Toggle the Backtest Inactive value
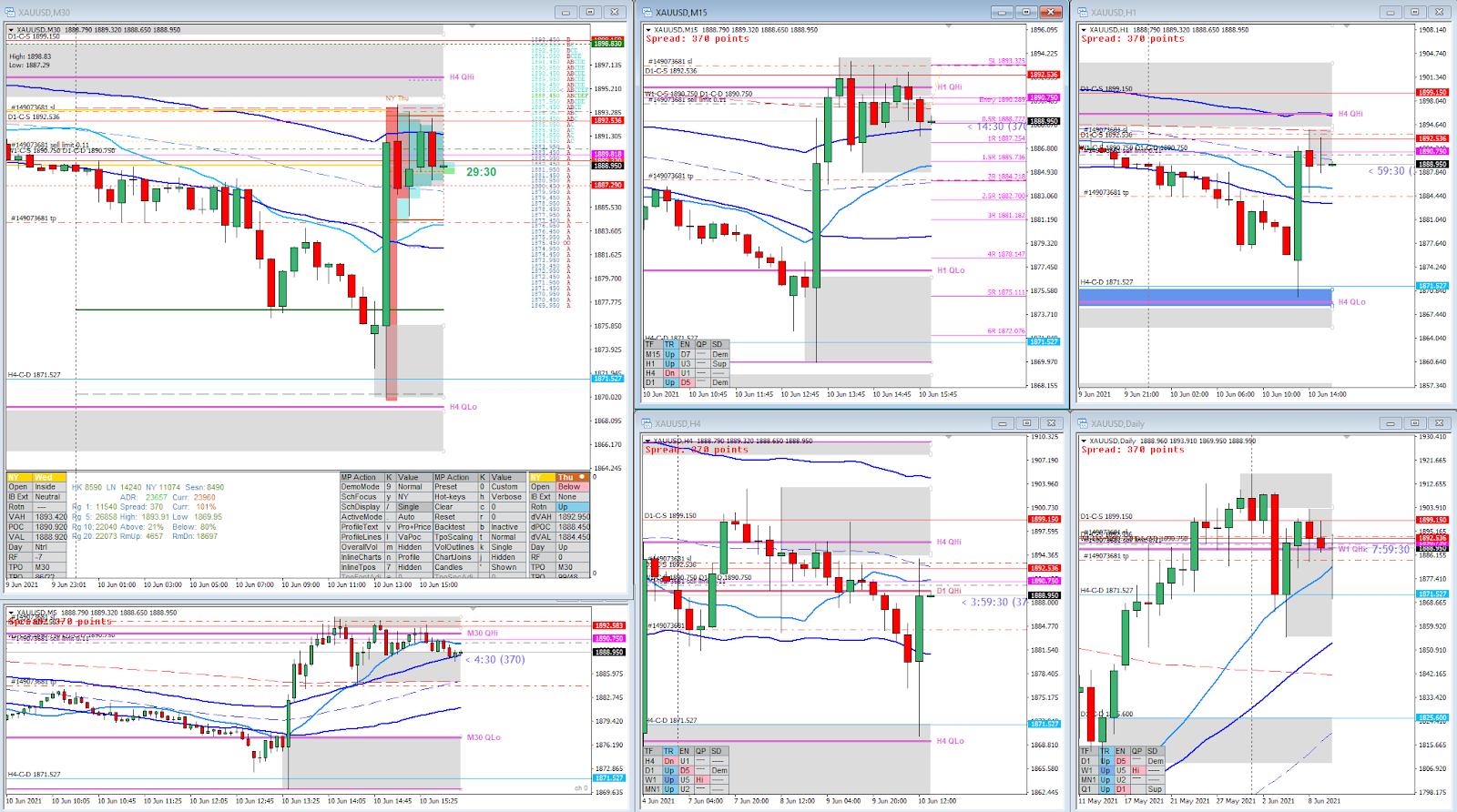 pyautogui.click(x=506, y=527)
